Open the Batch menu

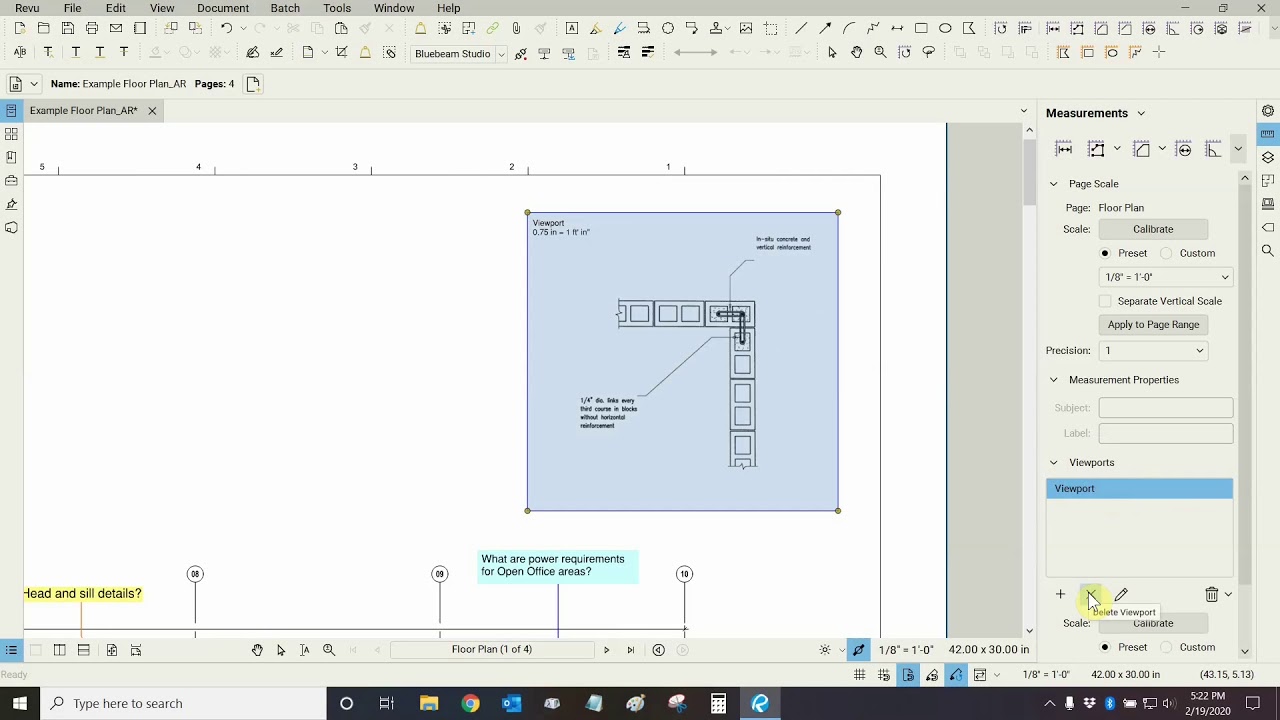285,8
